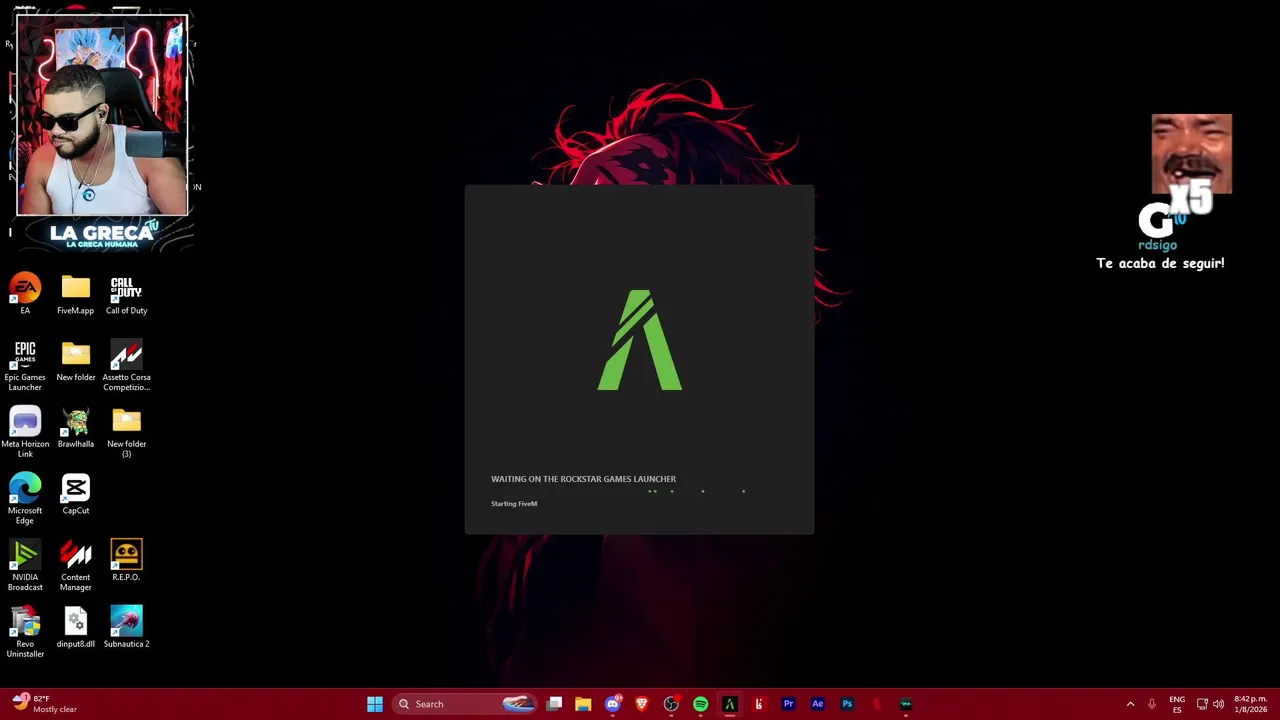The image size is (1280, 720).
Task: Switch to Discord on the taskbar
Action: click(613, 704)
